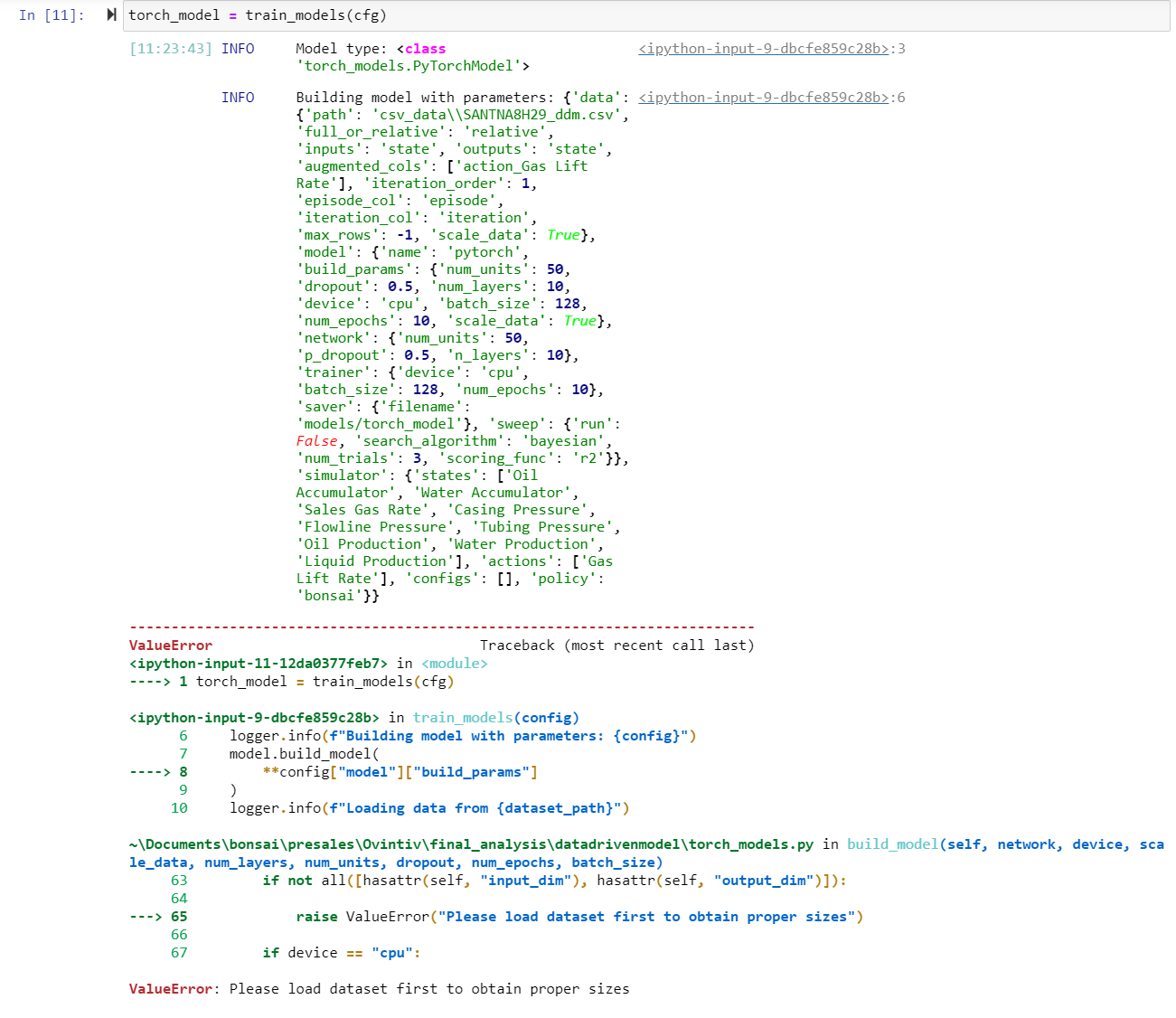
Task: Click the [11:23:43] timestamp in the log
Action: tap(171, 49)
